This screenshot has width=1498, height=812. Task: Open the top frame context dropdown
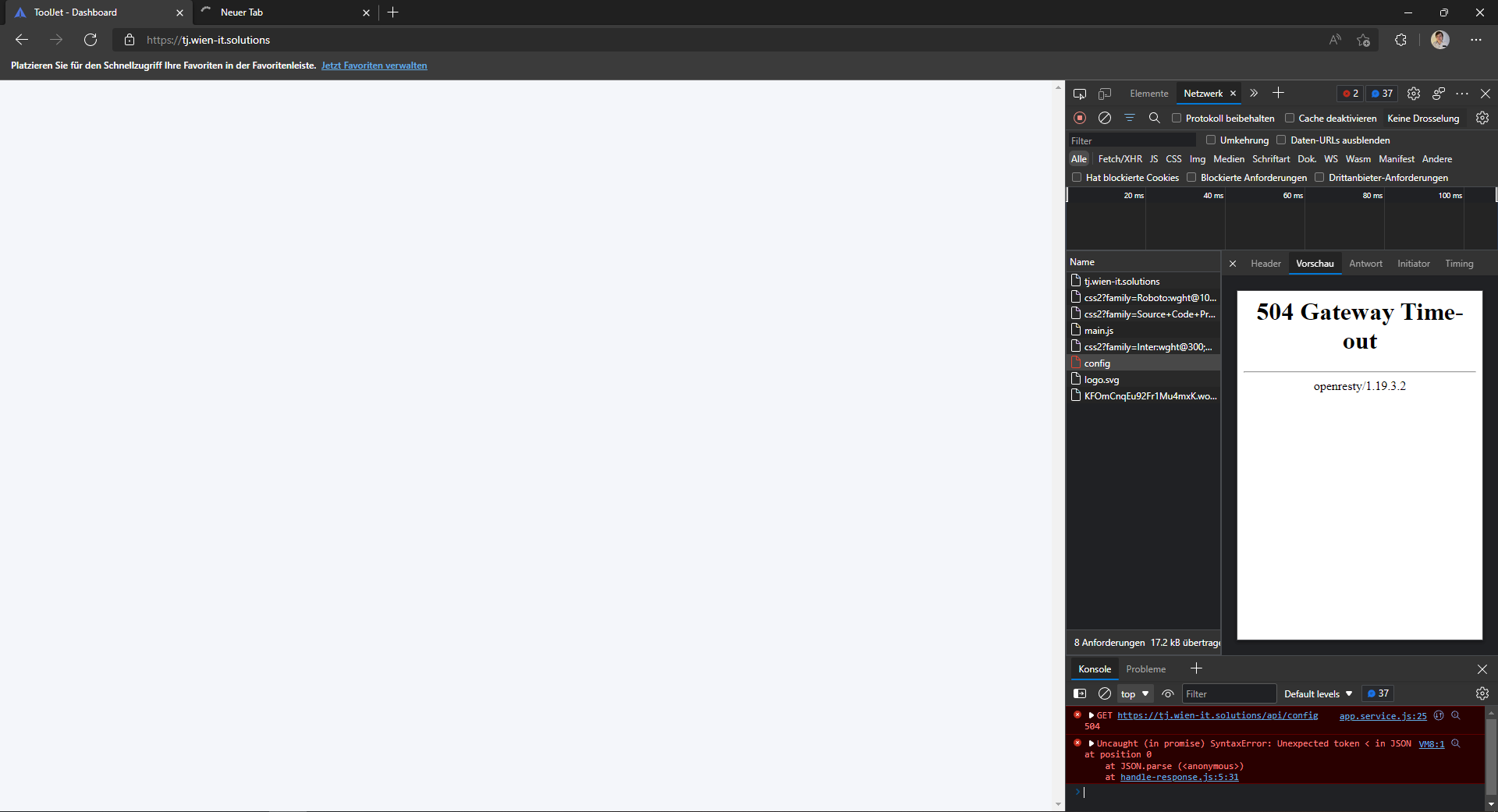(x=1134, y=693)
